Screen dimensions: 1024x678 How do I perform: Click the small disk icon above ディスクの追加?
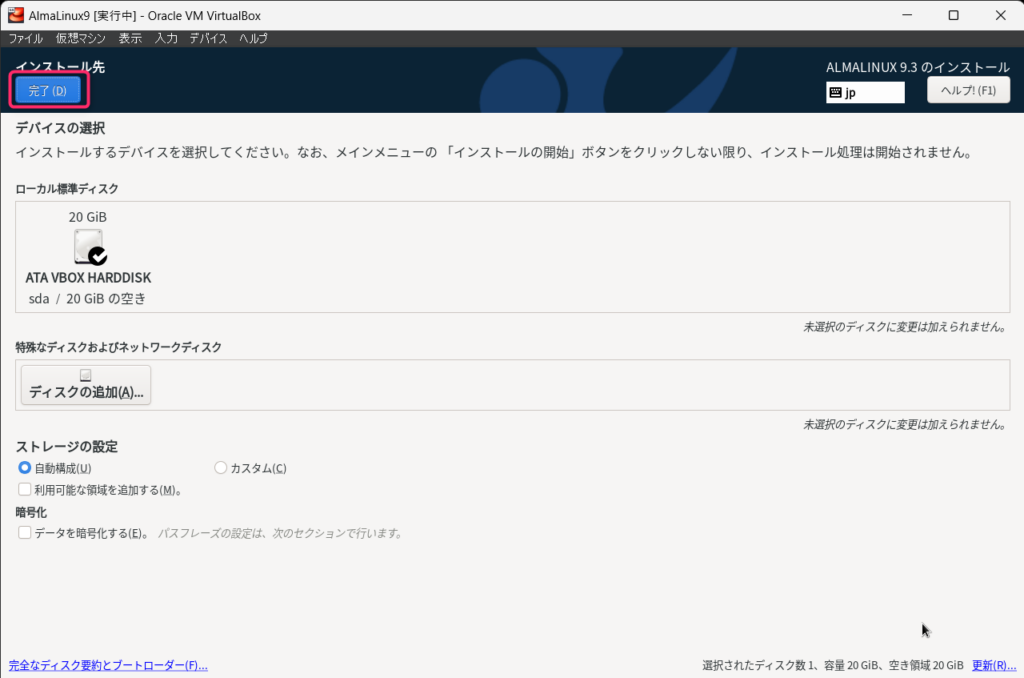[86, 375]
